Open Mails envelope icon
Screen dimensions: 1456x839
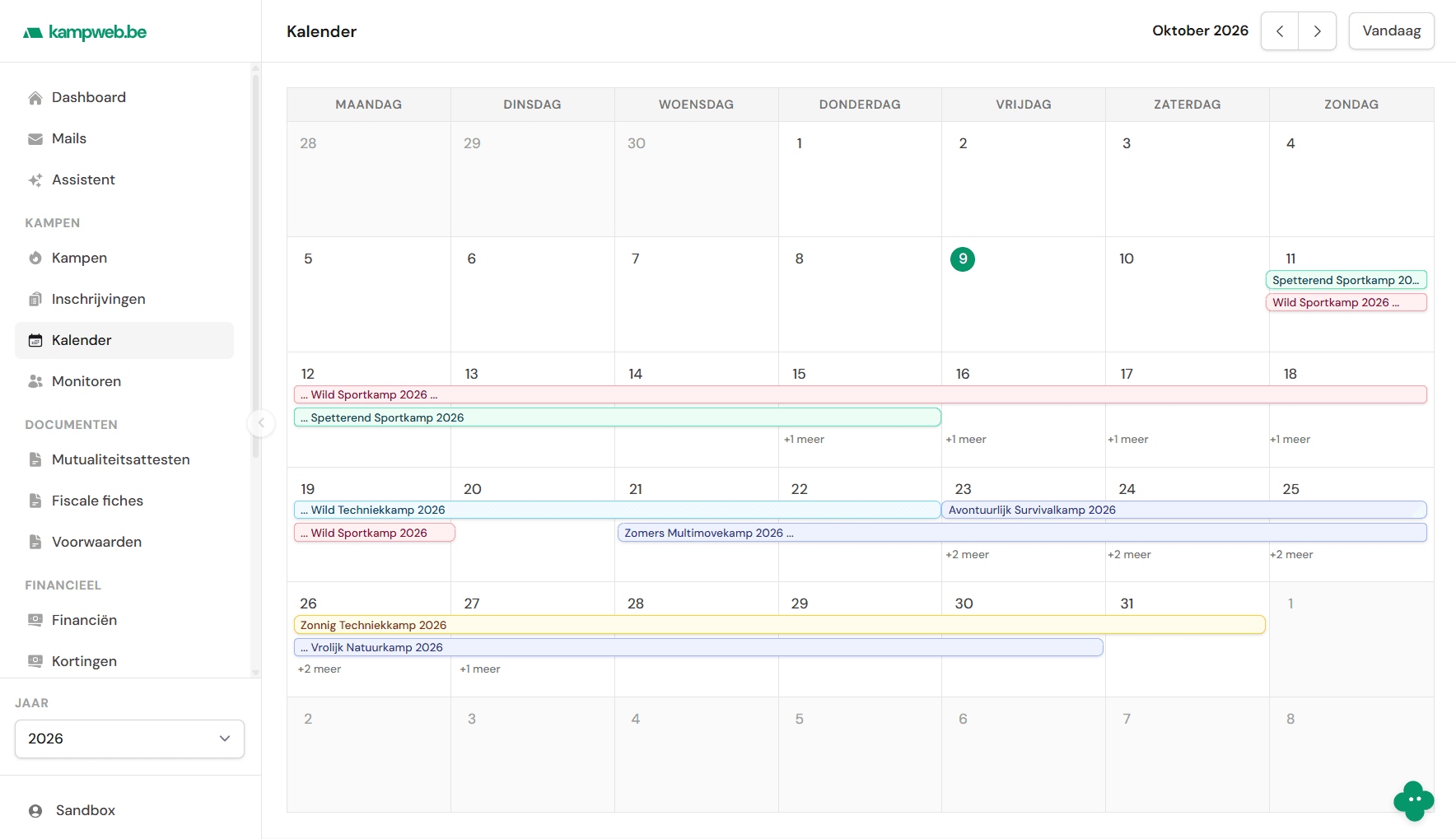tap(35, 139)
